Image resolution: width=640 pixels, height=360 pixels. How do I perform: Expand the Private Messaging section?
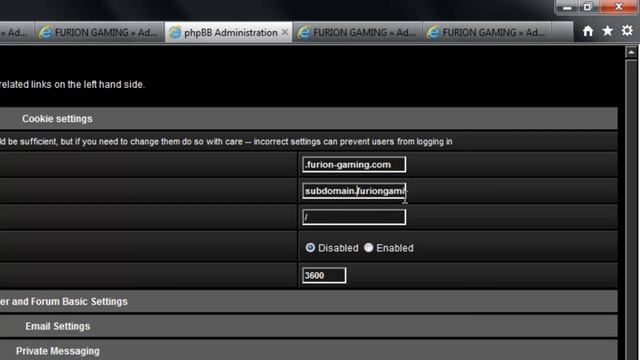click(x=309, y=351)
